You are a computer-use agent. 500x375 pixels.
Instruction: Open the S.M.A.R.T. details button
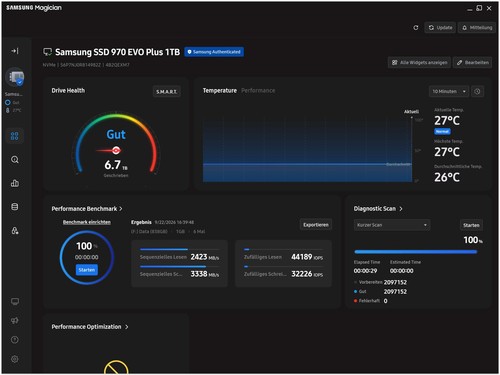[167, 92]
